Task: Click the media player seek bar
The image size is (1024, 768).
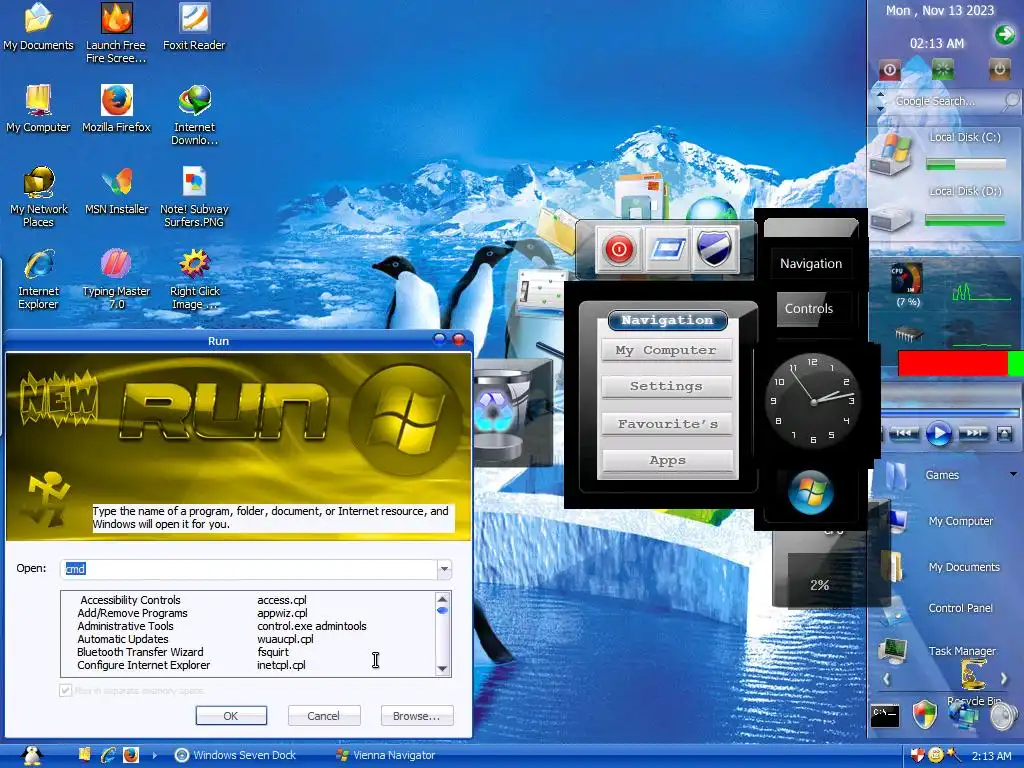Action: (x=950, y=412)
